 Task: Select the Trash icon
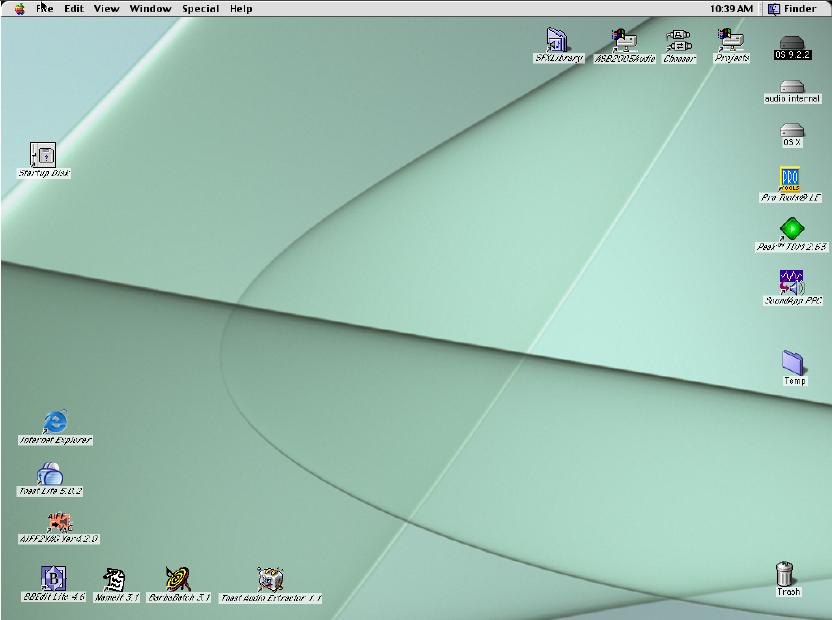[787, 574]
